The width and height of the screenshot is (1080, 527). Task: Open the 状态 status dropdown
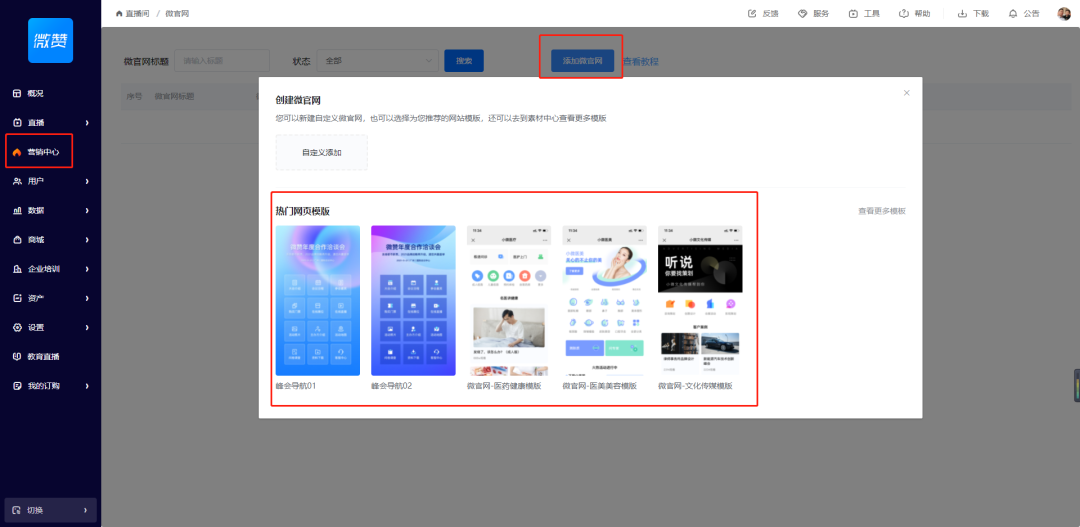[378, 61]
